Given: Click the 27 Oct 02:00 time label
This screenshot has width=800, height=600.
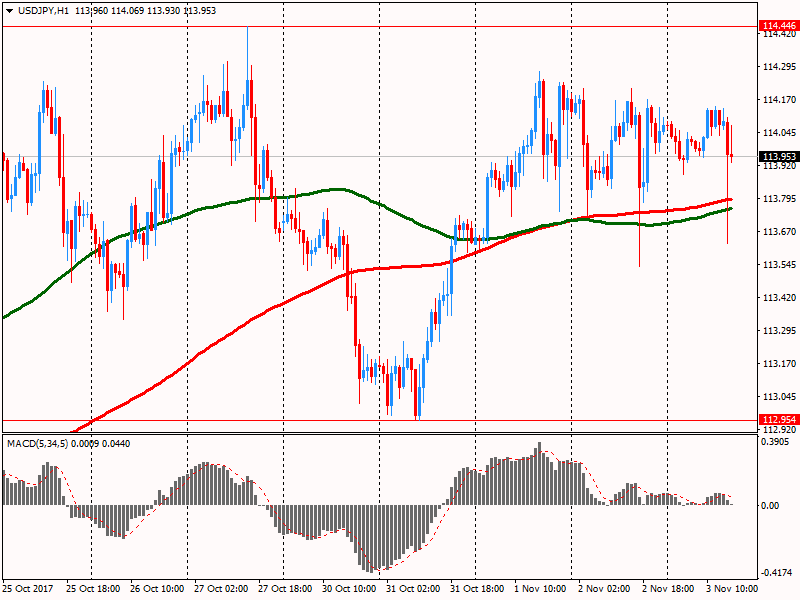Looking at the screenshot, I should click(x=221, y=589).
